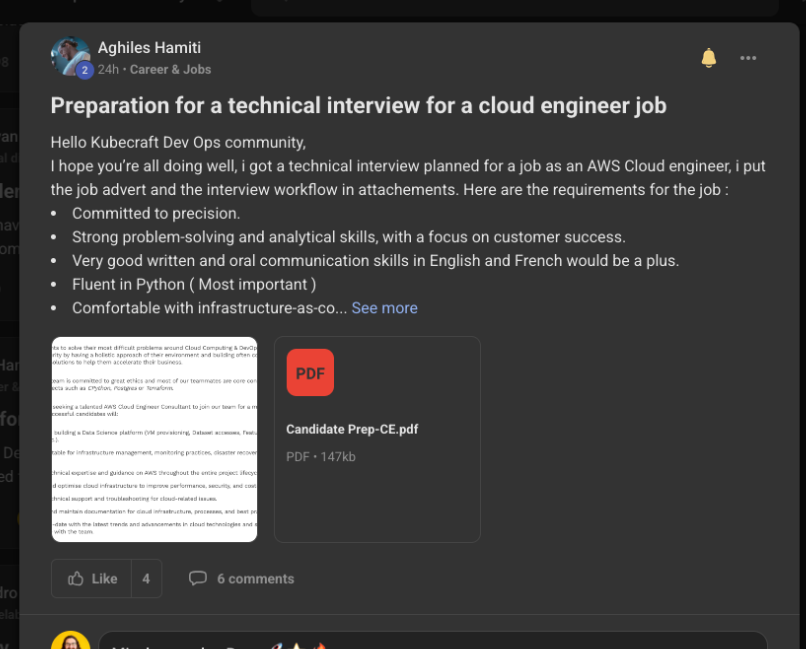Open the Career & Jobs space

(x=170, y=70)
